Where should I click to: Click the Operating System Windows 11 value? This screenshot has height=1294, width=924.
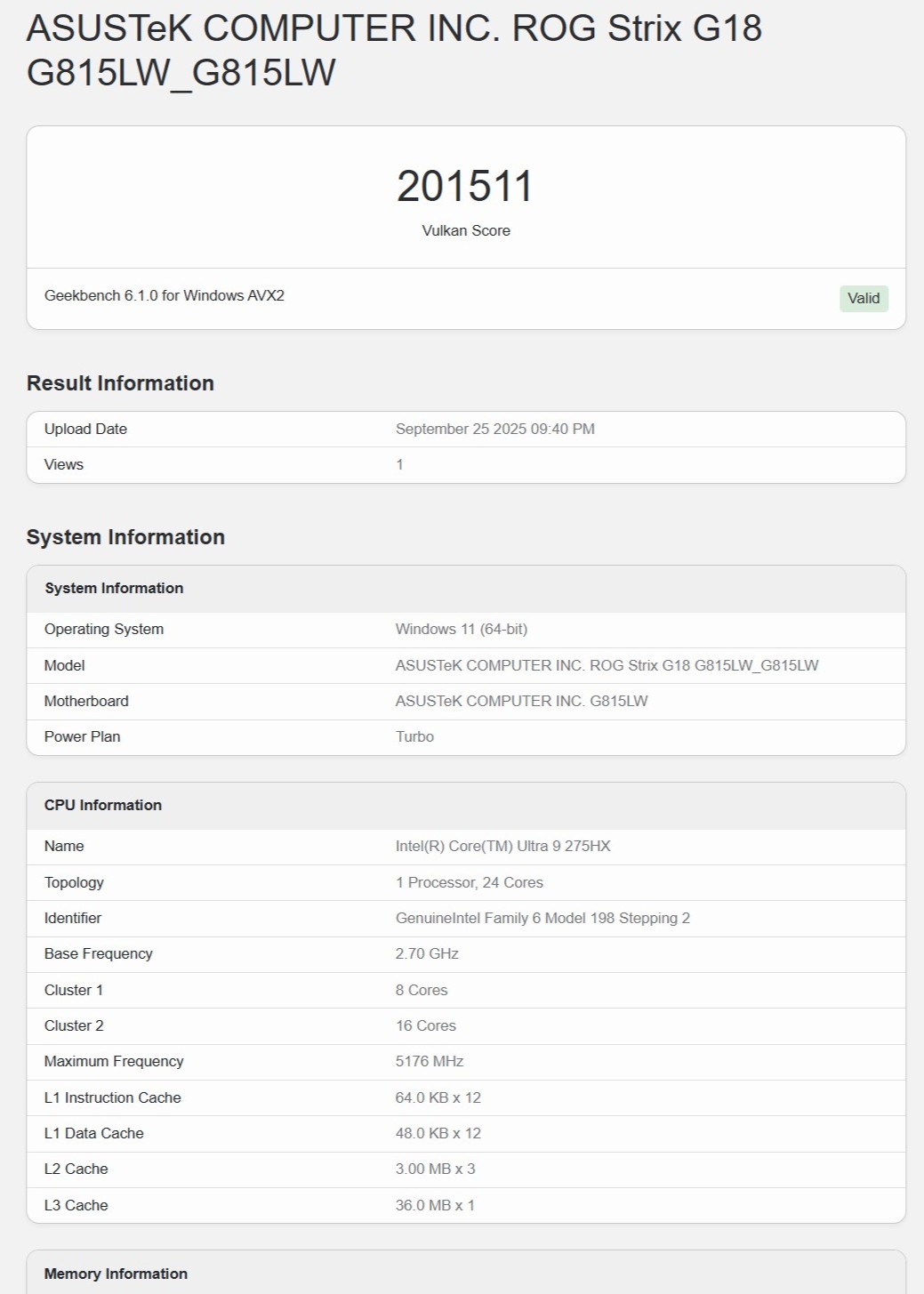(462, 629)
